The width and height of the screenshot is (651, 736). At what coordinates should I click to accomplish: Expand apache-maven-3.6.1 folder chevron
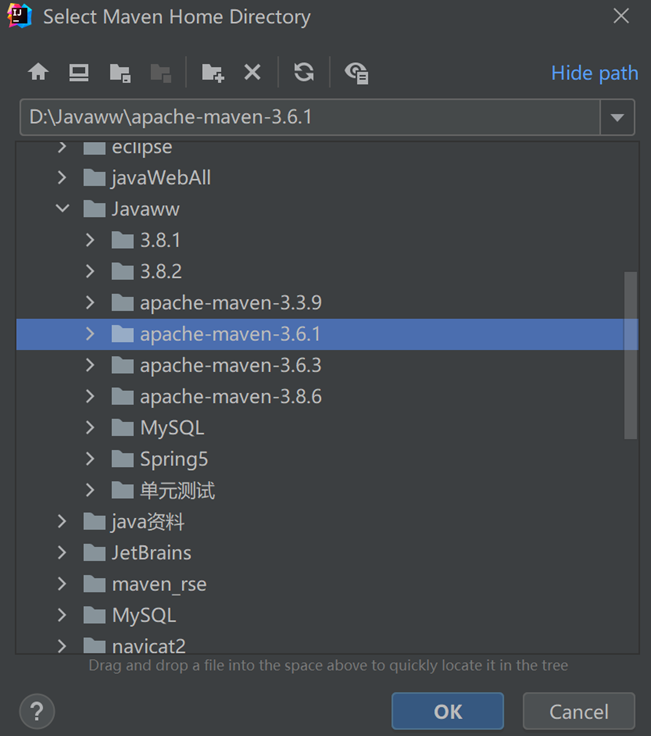(90, 334)
